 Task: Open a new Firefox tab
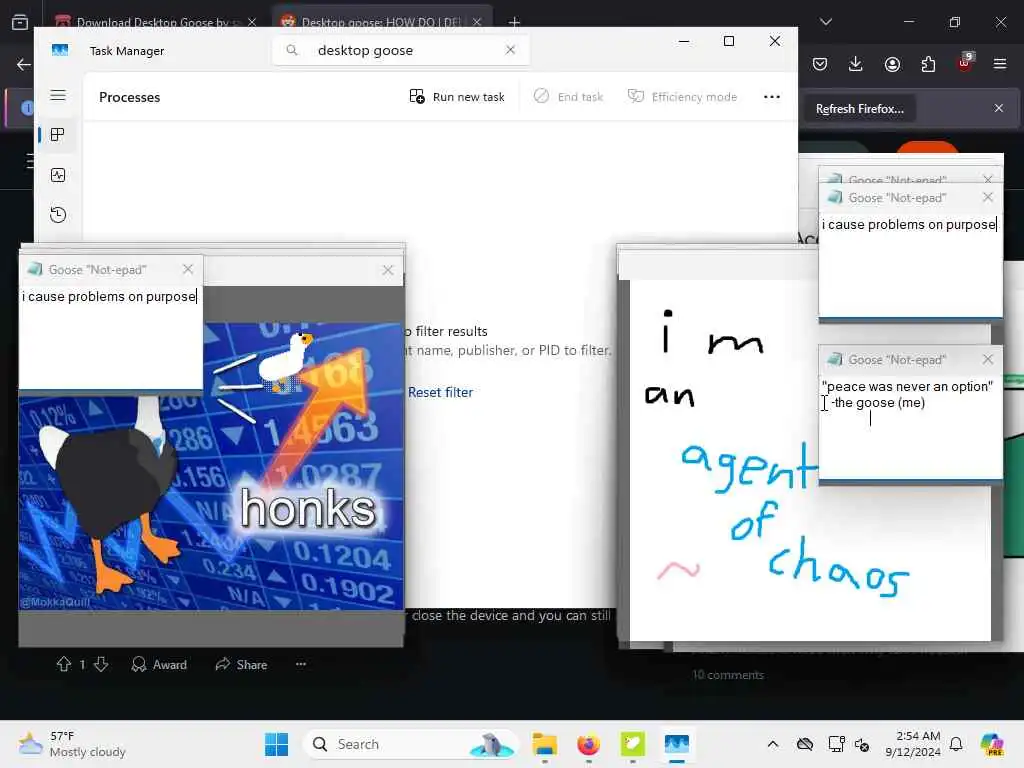point(515,22)
